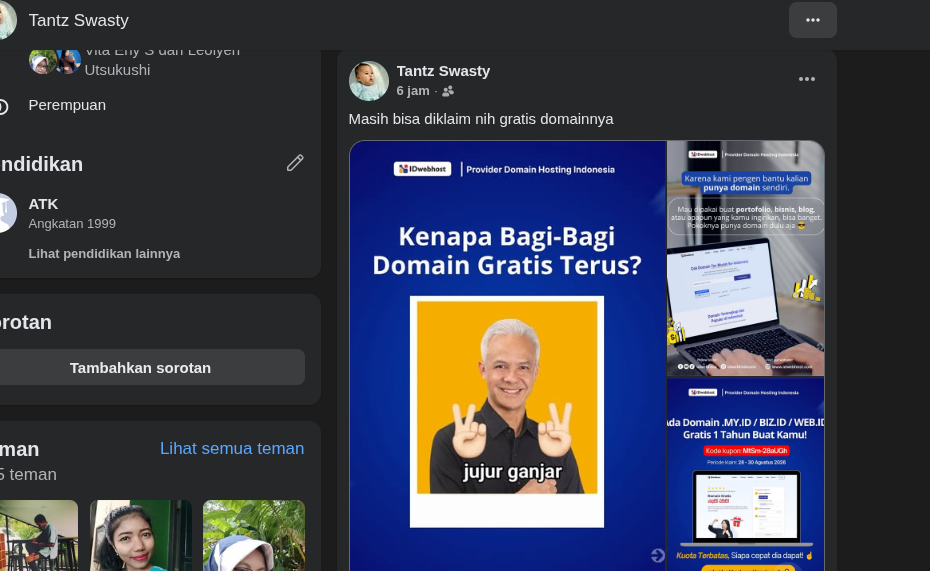Viewport: 930px width, 571px height.
Task: Click the mutual friends avatars near Utsukushi
Action: click(55, 61)
